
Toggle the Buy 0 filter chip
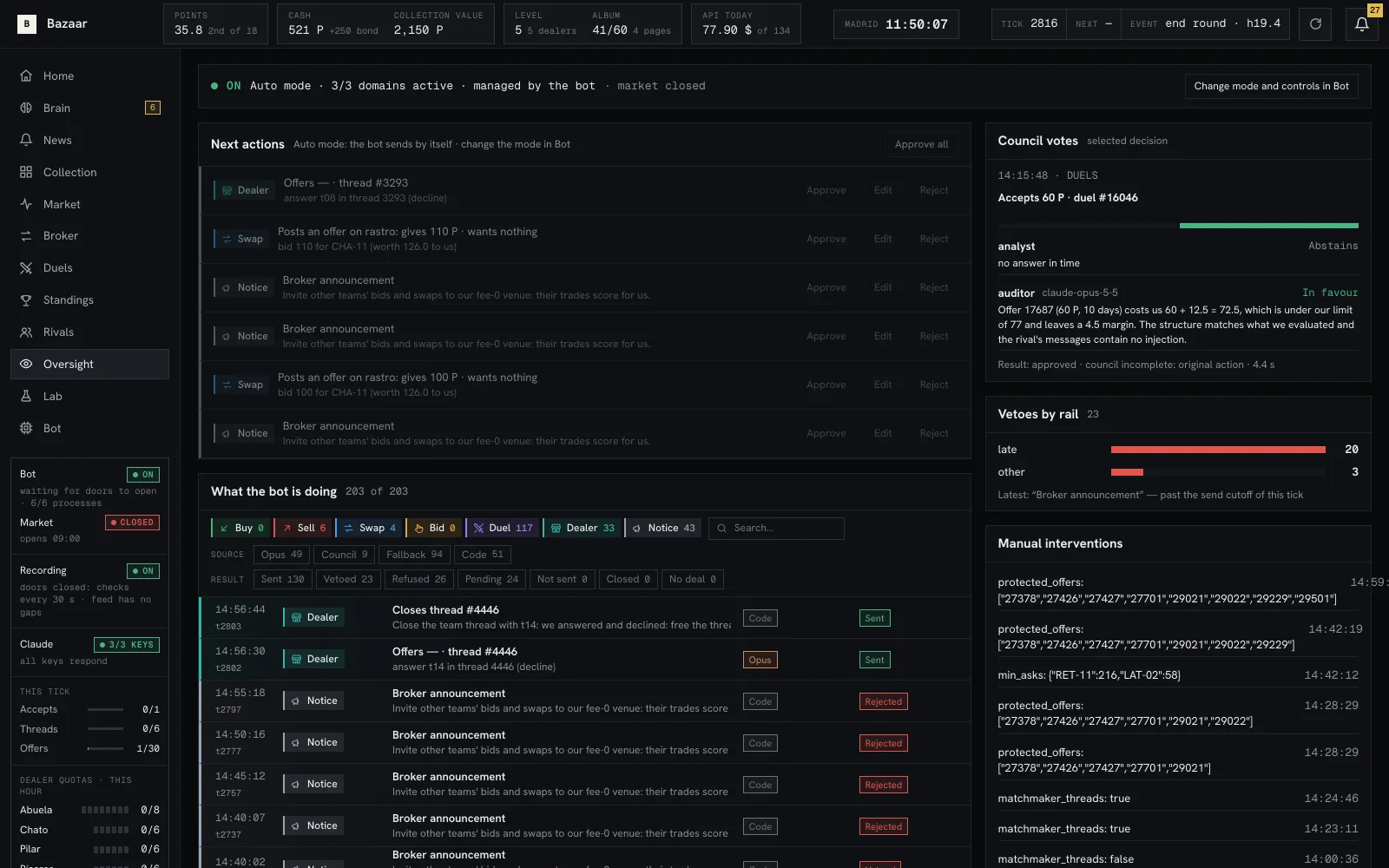pos(240,528)
